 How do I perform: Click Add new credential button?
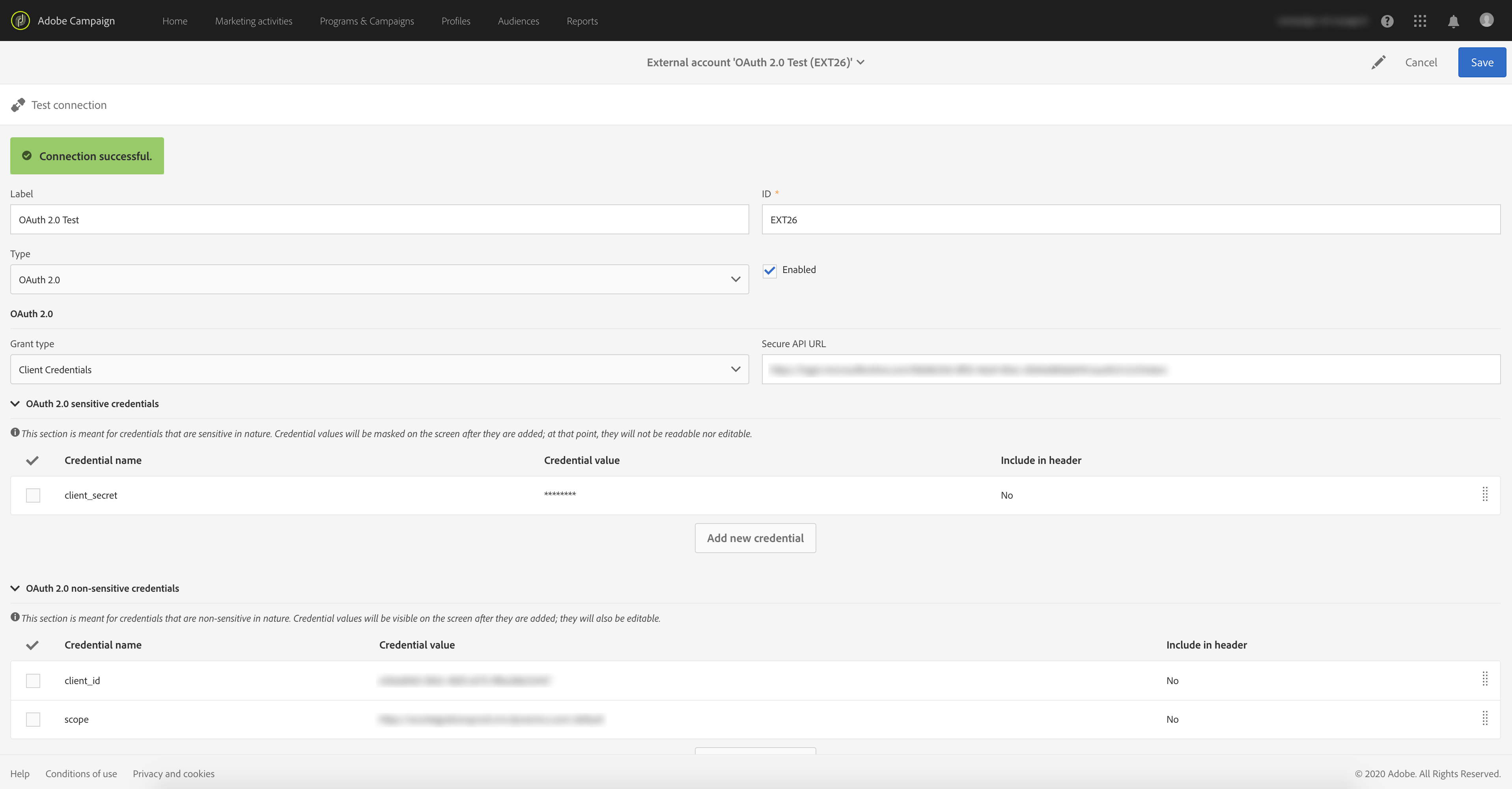coord(755,538)
